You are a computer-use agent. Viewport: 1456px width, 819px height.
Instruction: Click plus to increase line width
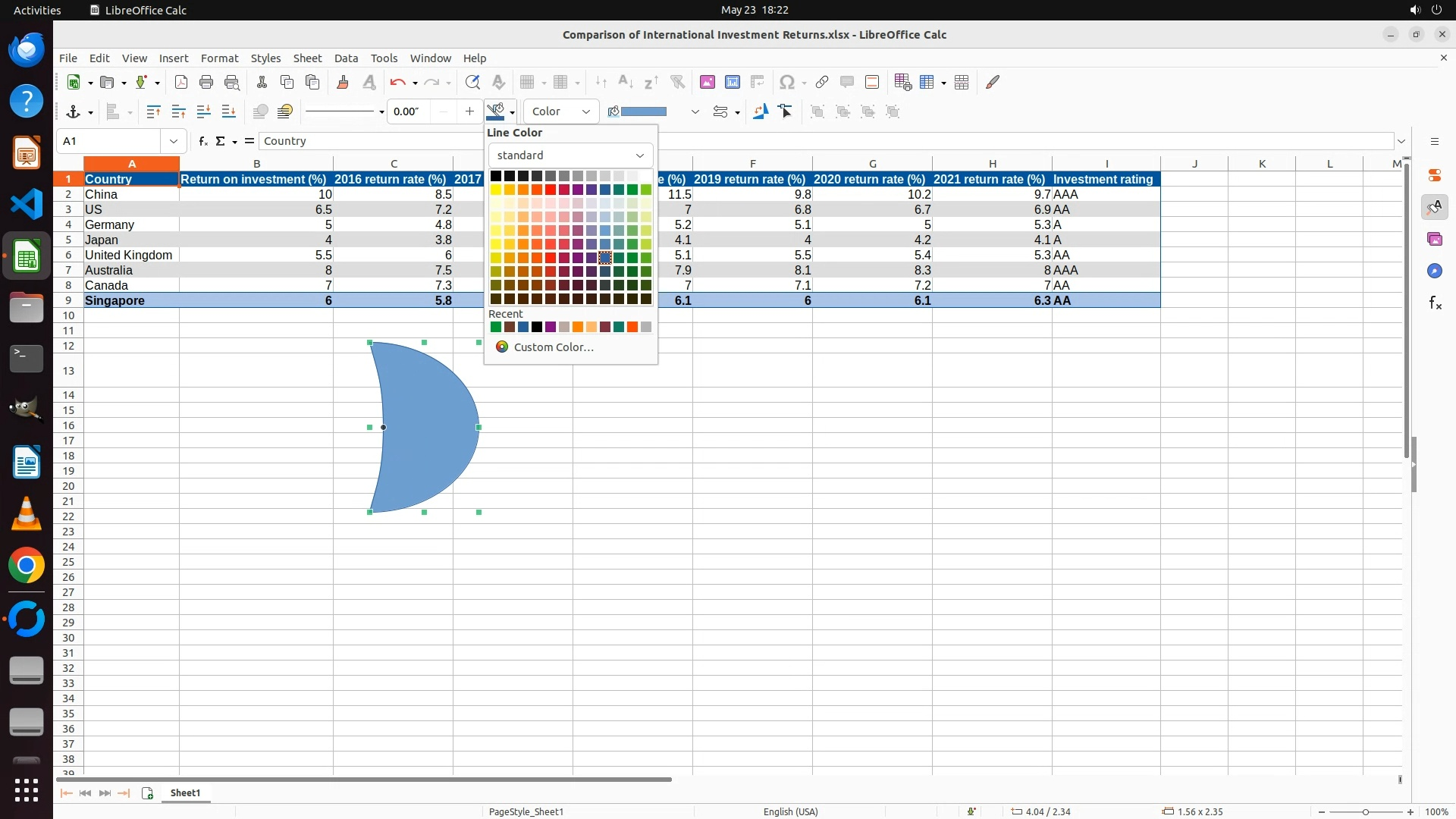pyautogui.click(x=469, y=111)
